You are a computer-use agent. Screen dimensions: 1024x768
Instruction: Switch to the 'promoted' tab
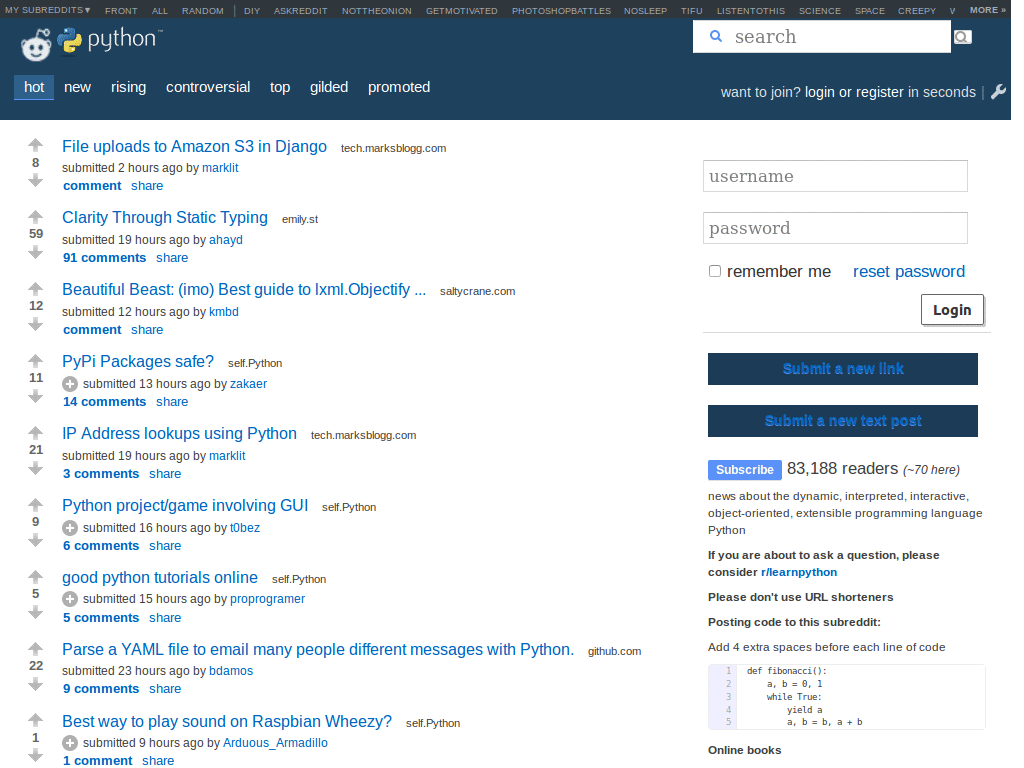tap(399, 87)
